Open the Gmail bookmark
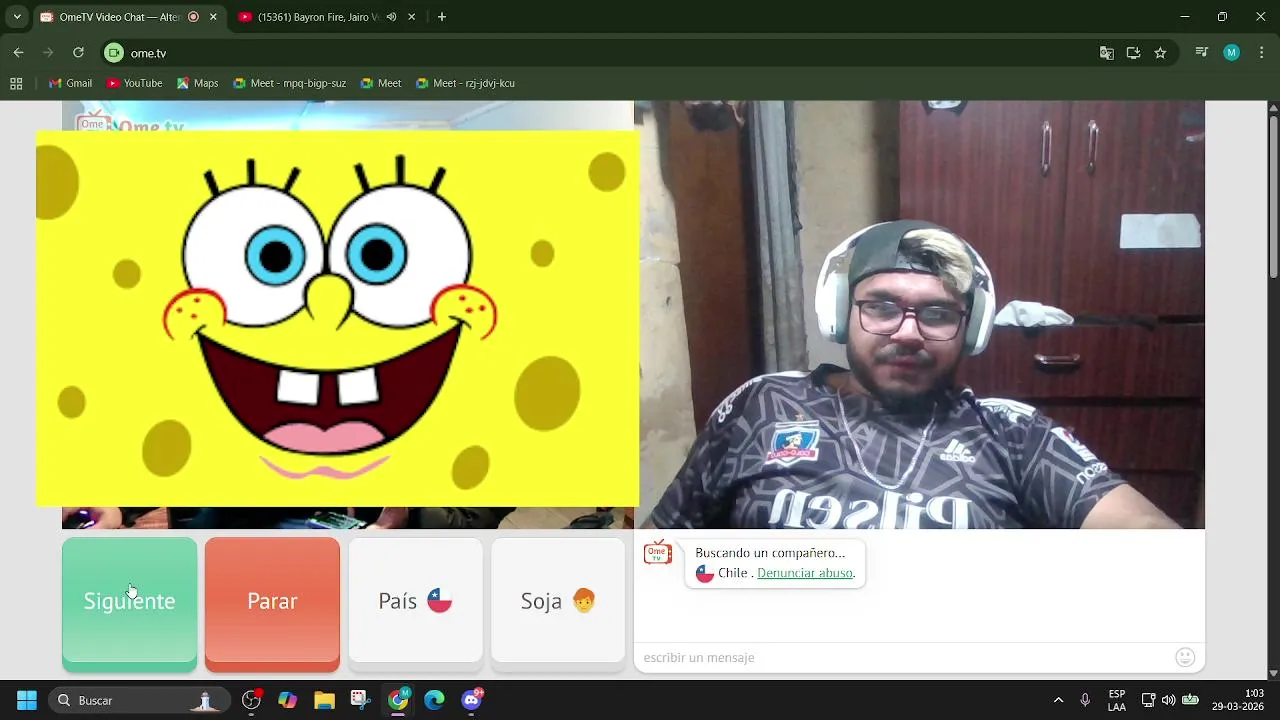The width and height of the screenshot is (1280, 720). tap(70, 83)
